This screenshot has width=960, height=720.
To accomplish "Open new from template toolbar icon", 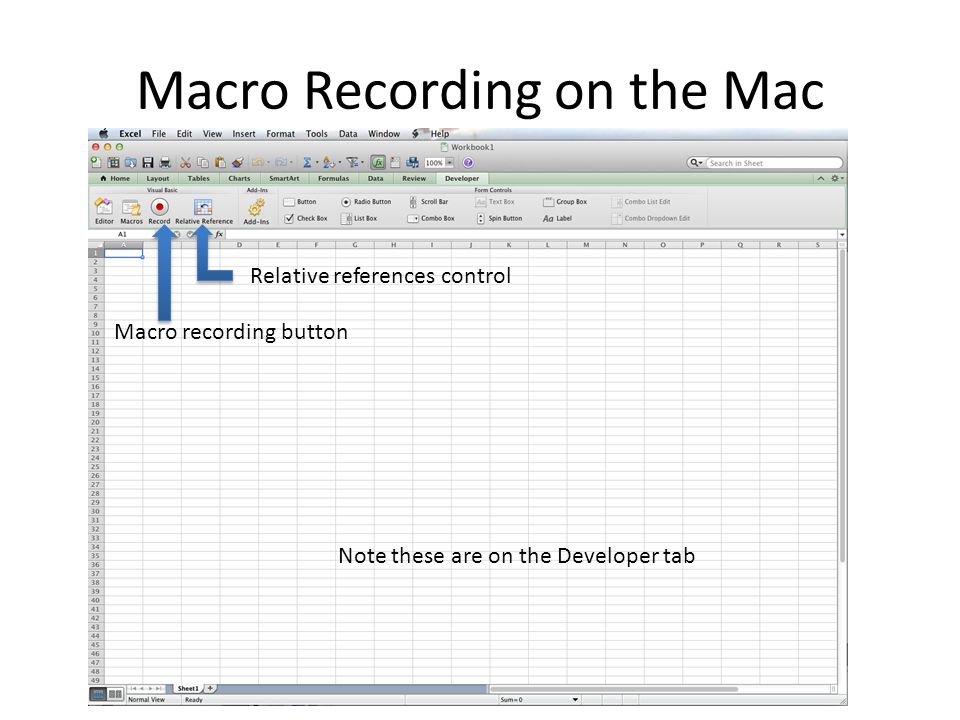I will click(113, 162).
